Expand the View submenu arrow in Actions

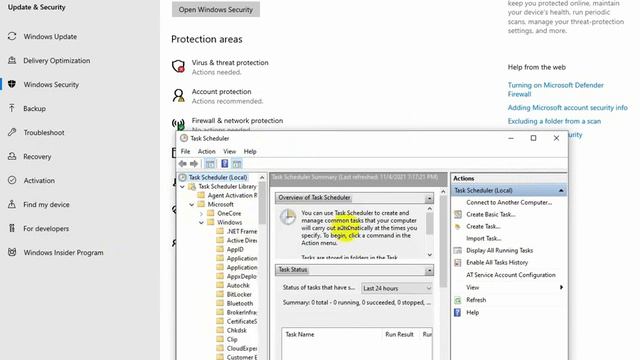pos(562,287)
